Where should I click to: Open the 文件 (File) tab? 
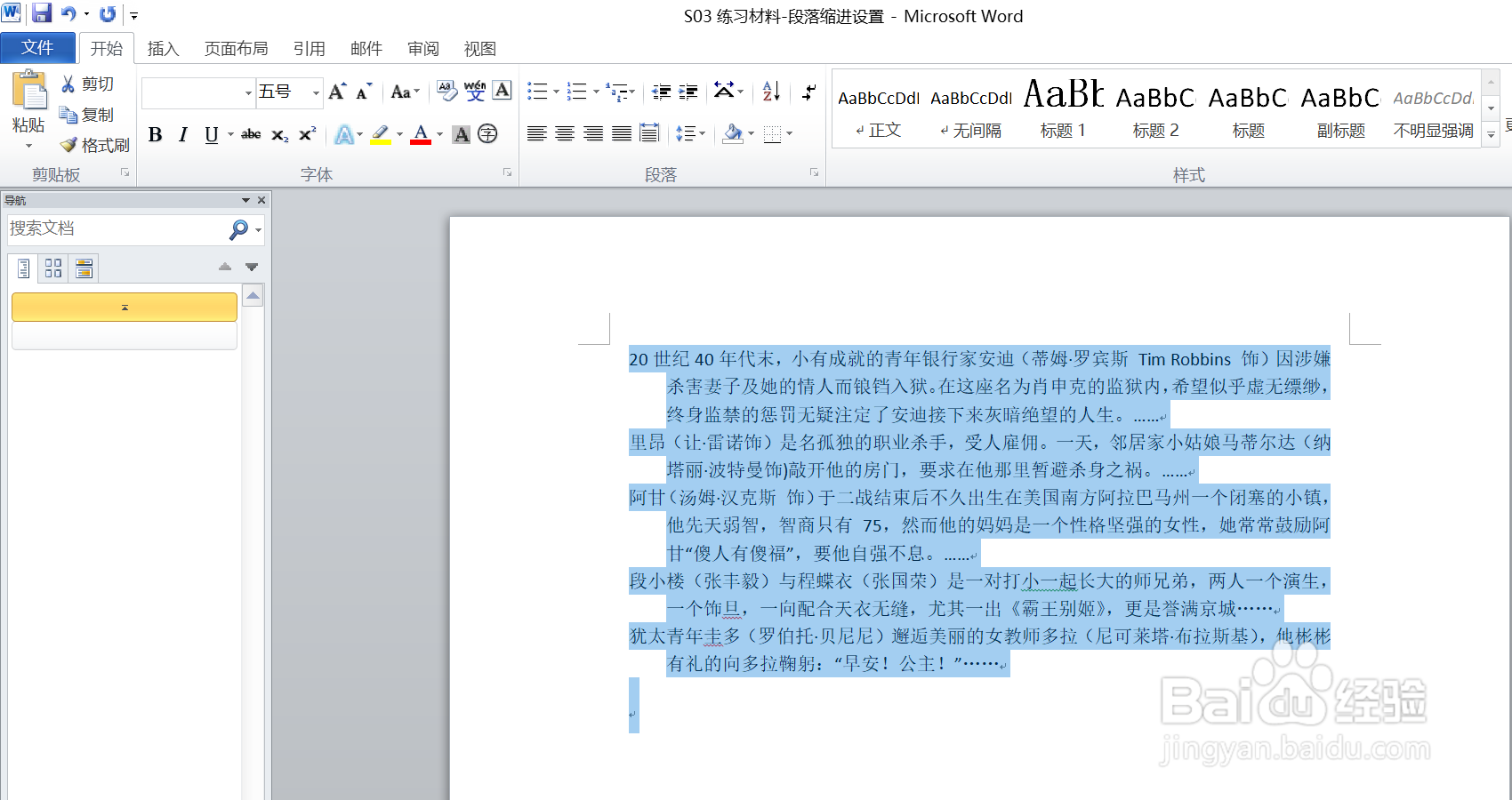[x=37, y=48]
